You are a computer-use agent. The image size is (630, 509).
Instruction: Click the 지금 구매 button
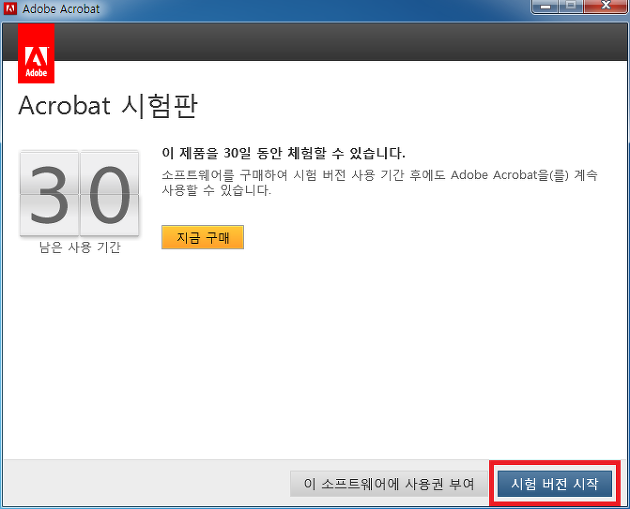pyautogui.click(x=202, y=237)
